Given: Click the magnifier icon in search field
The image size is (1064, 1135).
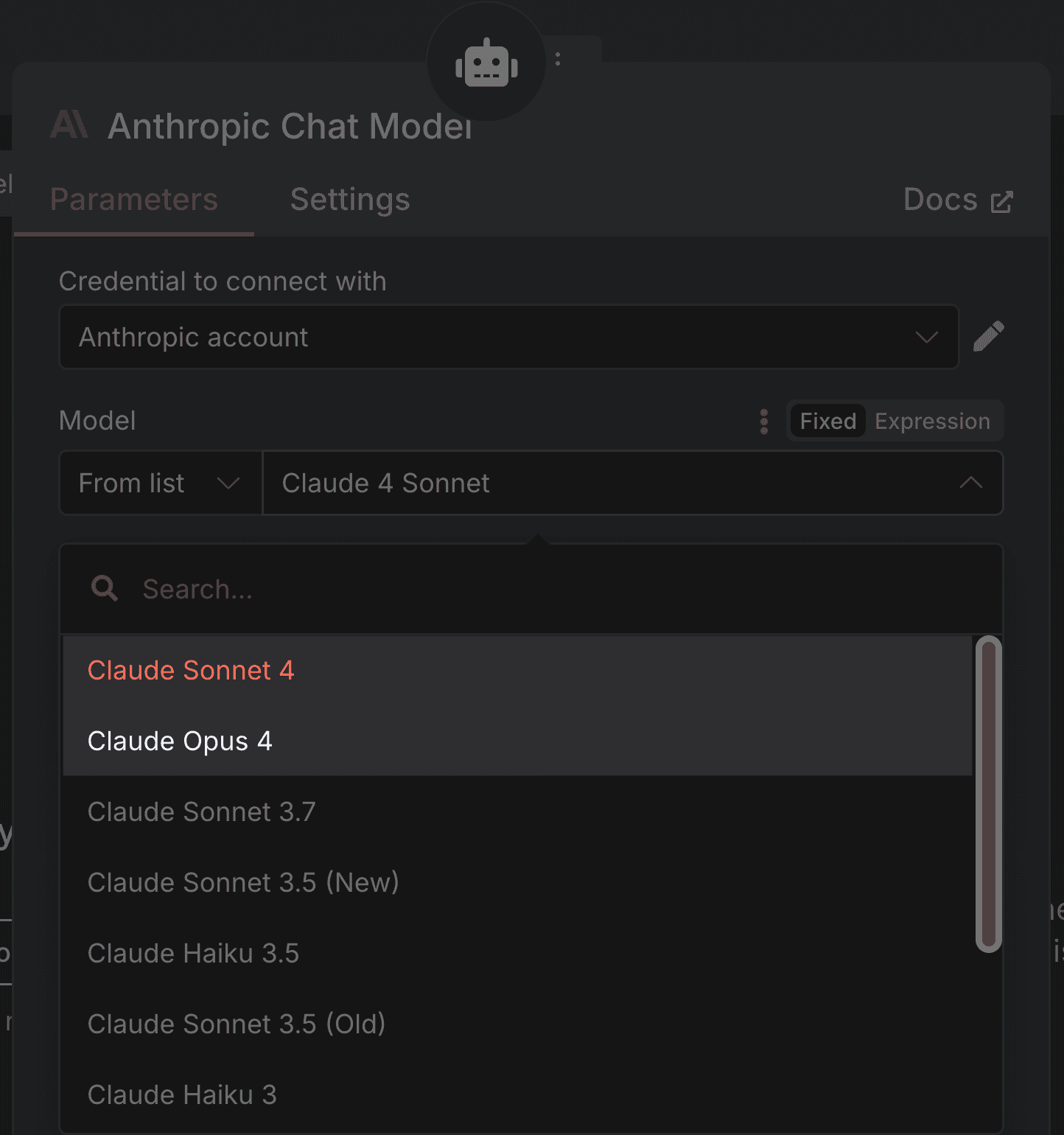Looking at the screenshot, I should click(x=104, y=588).
